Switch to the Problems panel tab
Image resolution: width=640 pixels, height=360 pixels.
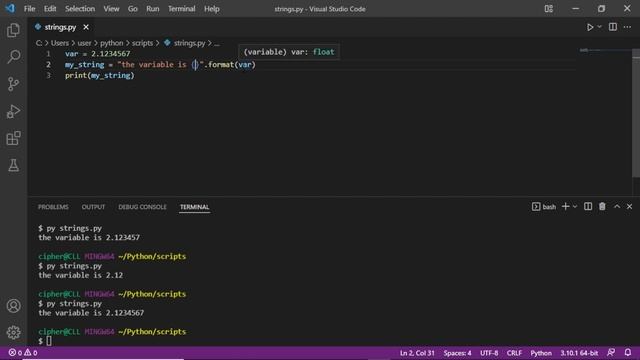tap(53, 207)
